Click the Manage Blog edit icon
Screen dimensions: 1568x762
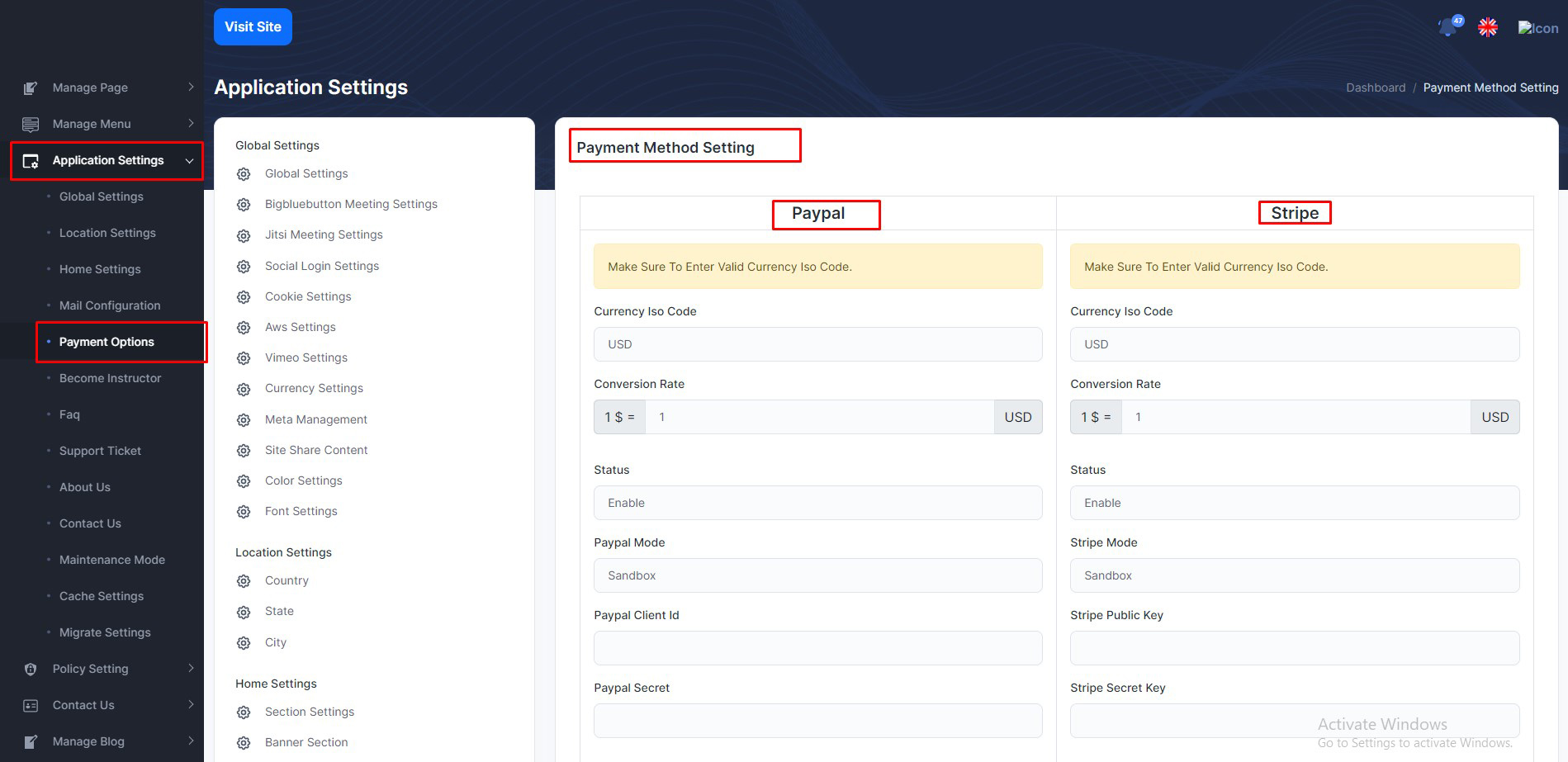[31, 741]
